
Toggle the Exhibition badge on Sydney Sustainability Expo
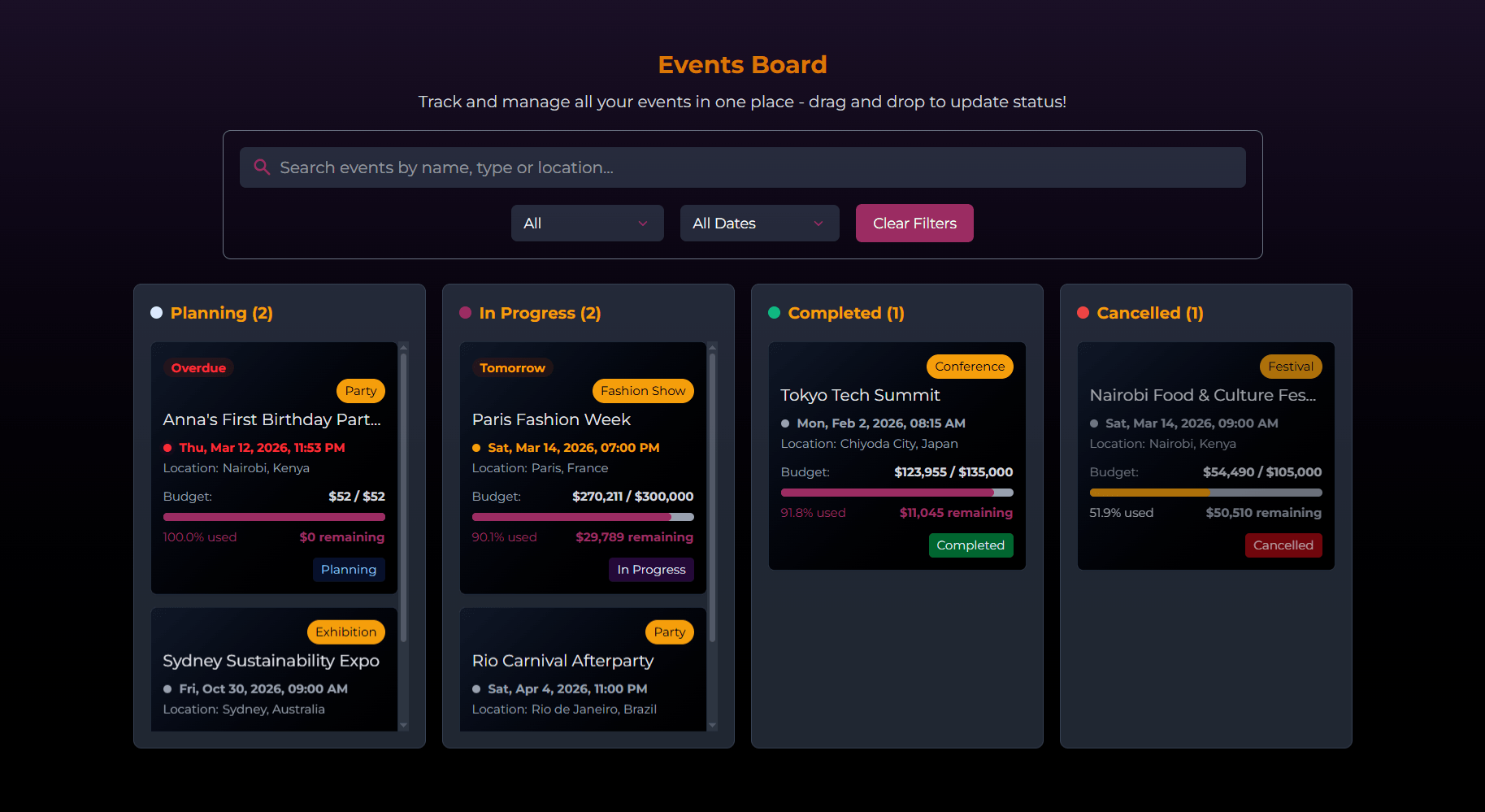[345, 632]
